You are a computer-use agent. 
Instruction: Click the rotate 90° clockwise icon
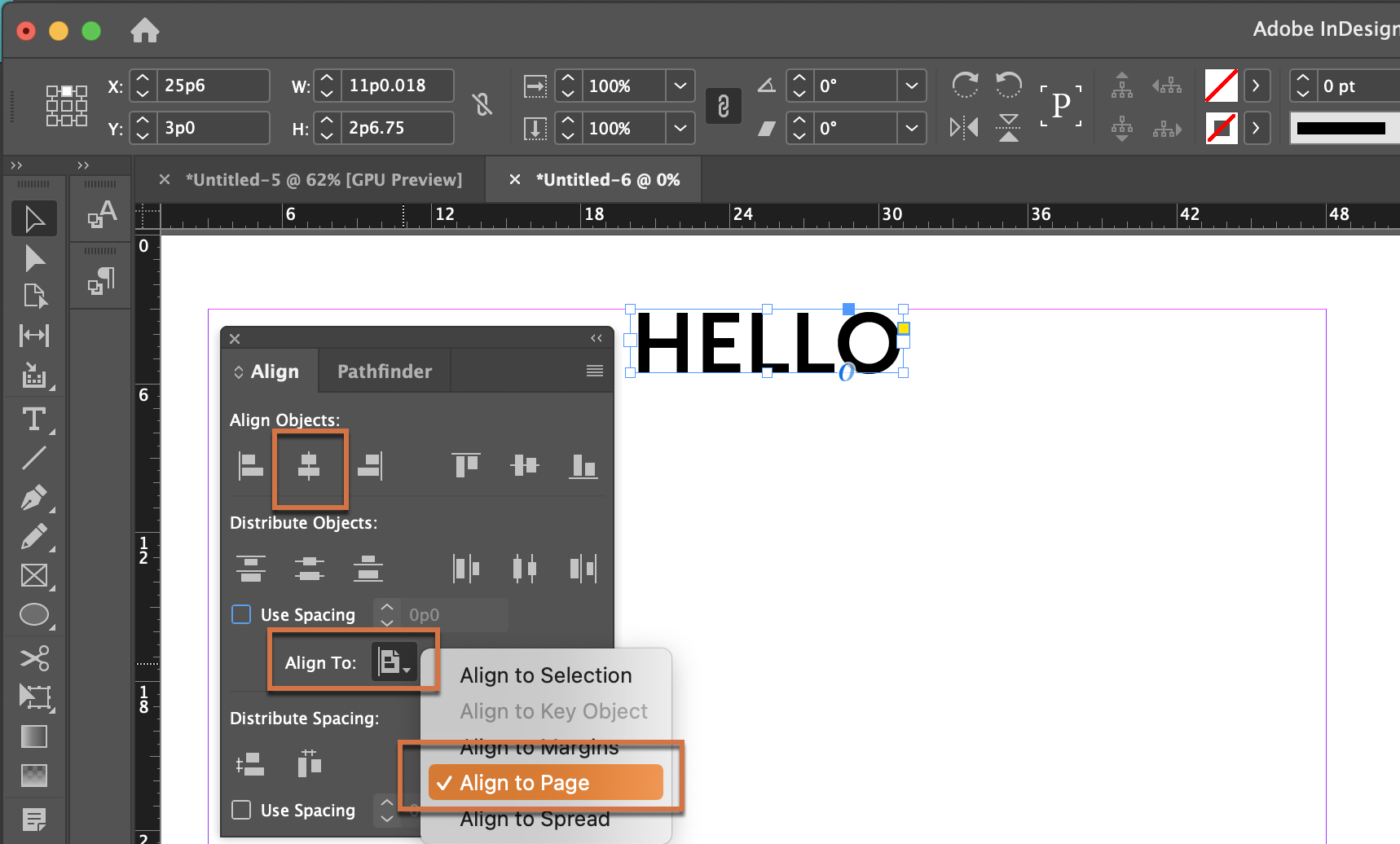(x=966, y=85)
